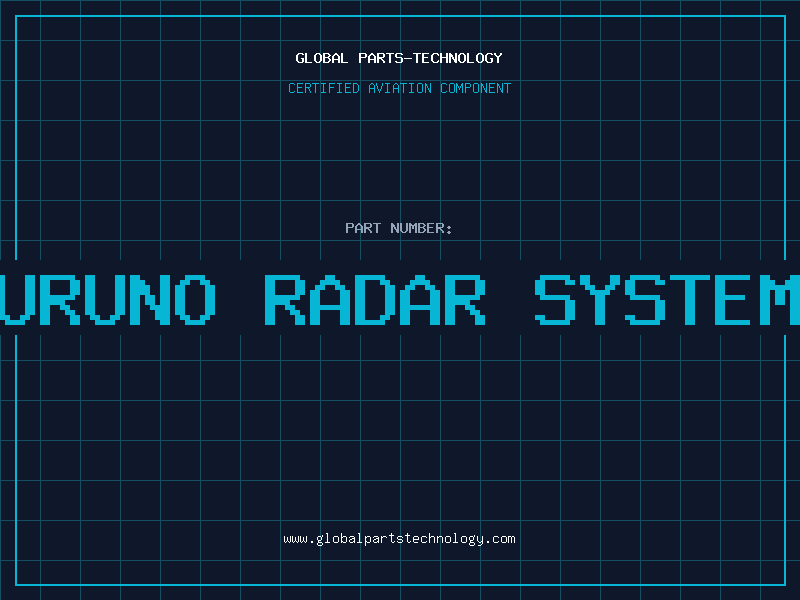Screen dimensions: 800x600
Task: Click the CERTIFIED AVIATION COMPONENT subtitle
Action: pos(399,88)
